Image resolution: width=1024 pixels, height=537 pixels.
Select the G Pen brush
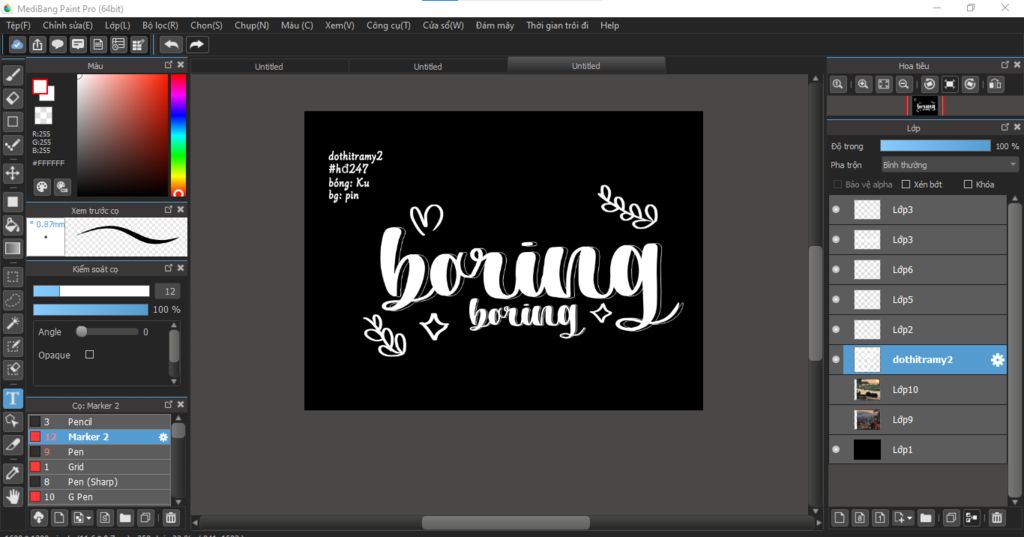pyautogui.click(x=99, y=497)
